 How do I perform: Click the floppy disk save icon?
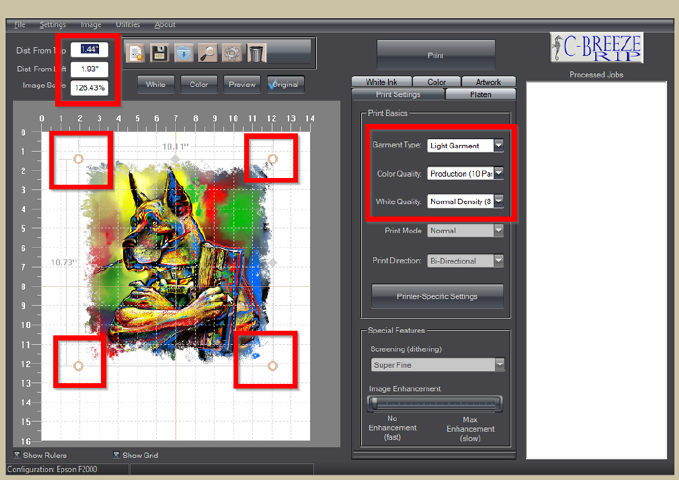click(x=159, y=54)
